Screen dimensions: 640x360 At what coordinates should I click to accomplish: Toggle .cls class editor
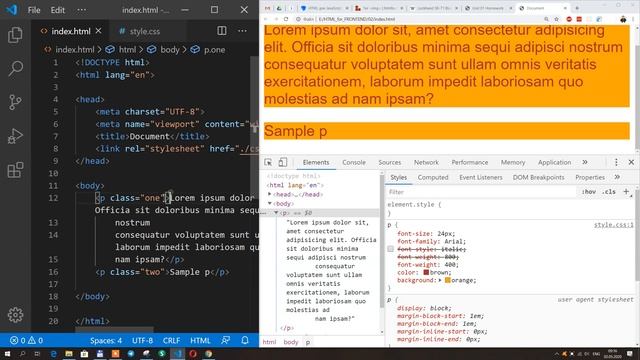point(609,192)
